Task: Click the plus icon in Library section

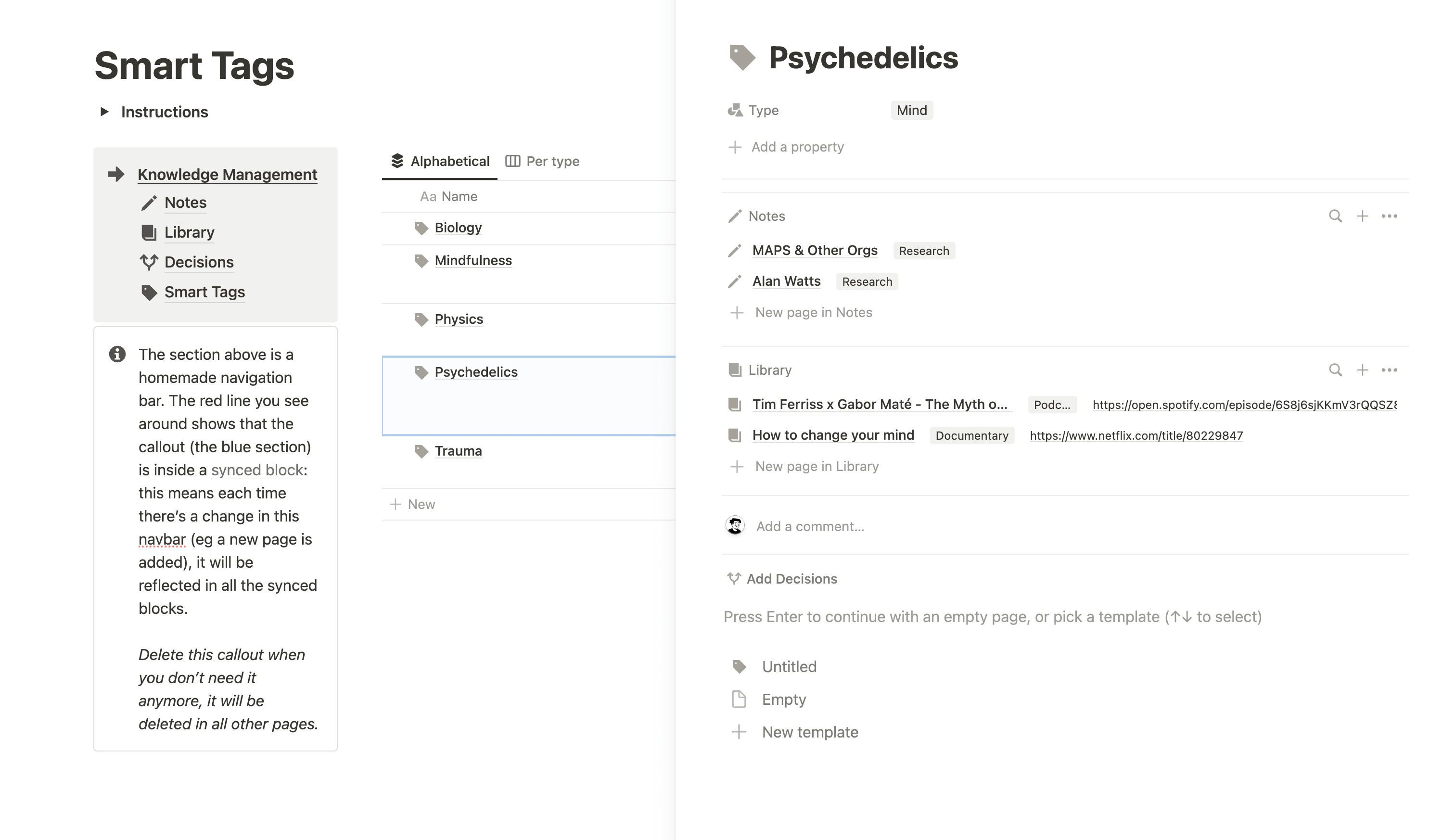Action: pos(1362,370)
